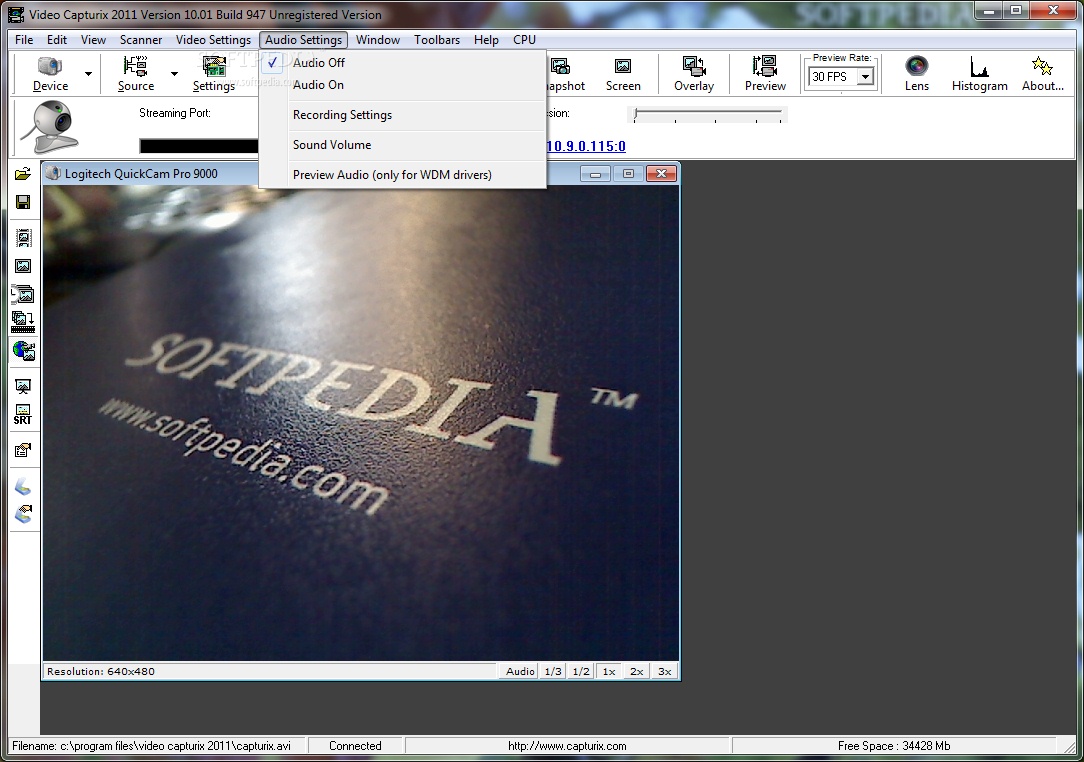1084x762 pixels.
Task: Click the stacked pictures sidebar icon
Action: click(x=23, y=295)
